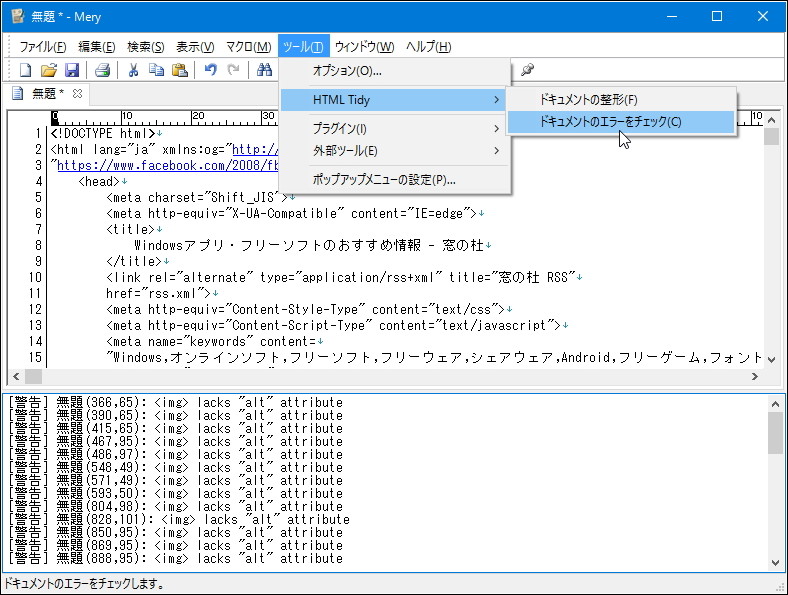The width and height of the screenshot is (788, 595).
Task: Open the 検索(S) menu
Action: click(146, 47)
